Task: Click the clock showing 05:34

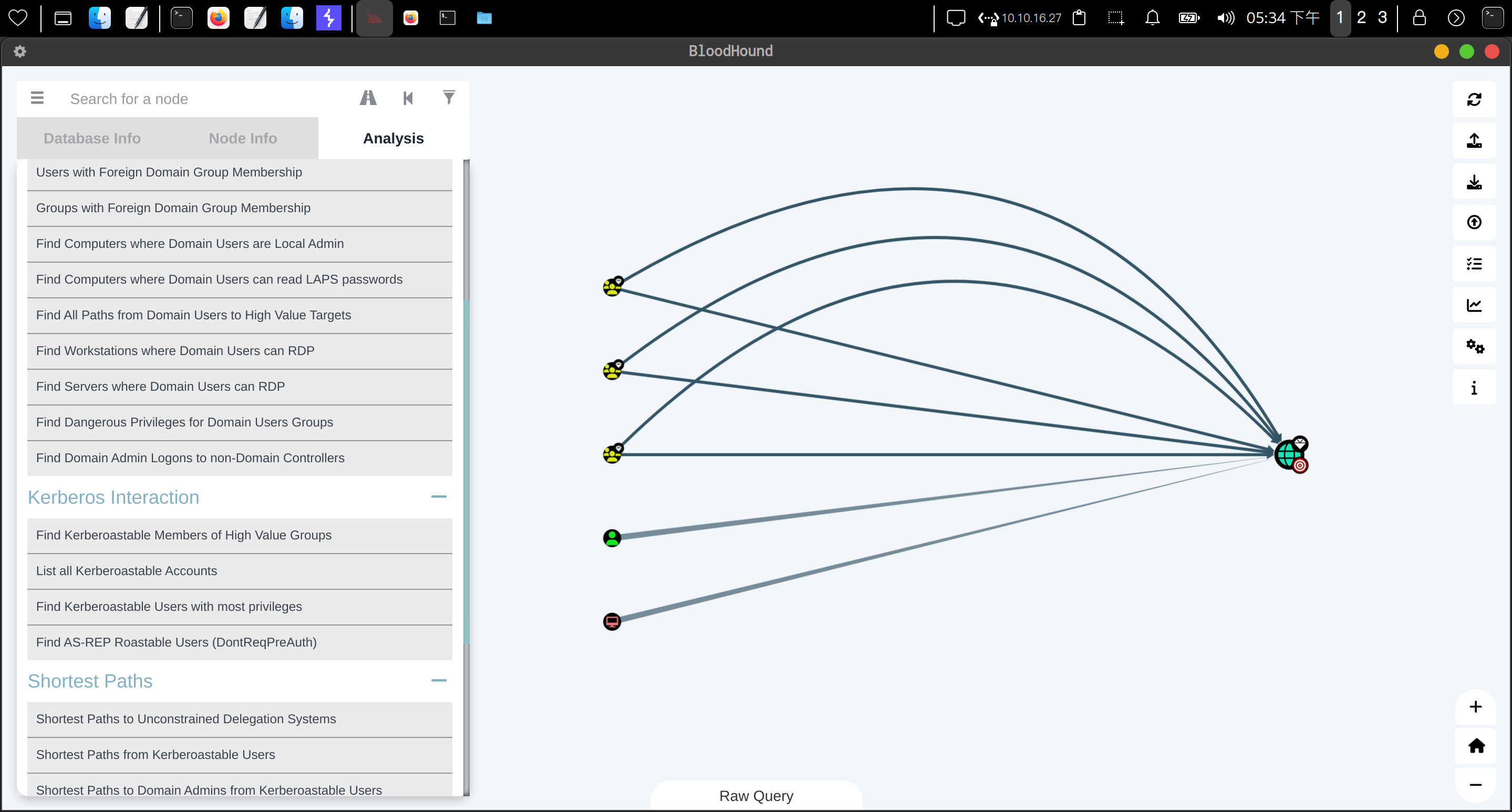Action: (x=1282, y=18)
